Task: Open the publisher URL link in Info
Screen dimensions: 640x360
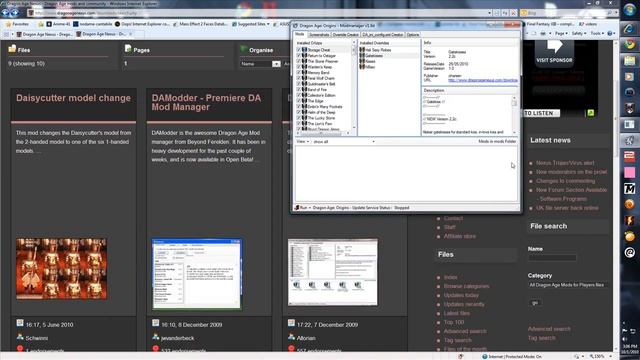Action: 483,80
